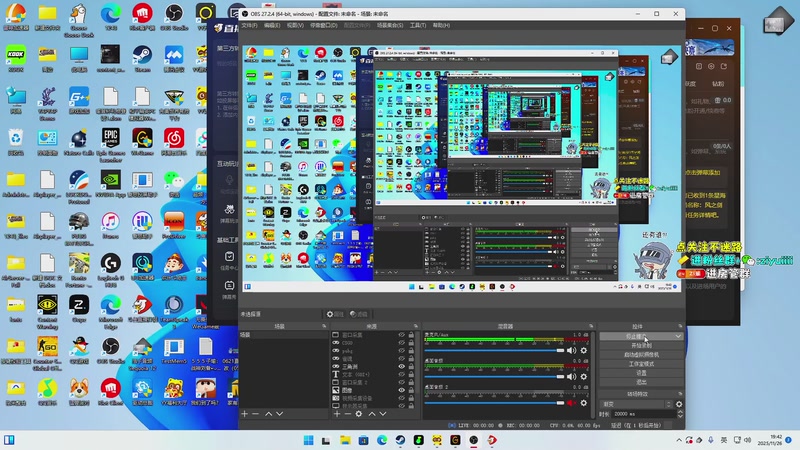
Task: Click the Add scene plus icon
Action: point(244,414)
